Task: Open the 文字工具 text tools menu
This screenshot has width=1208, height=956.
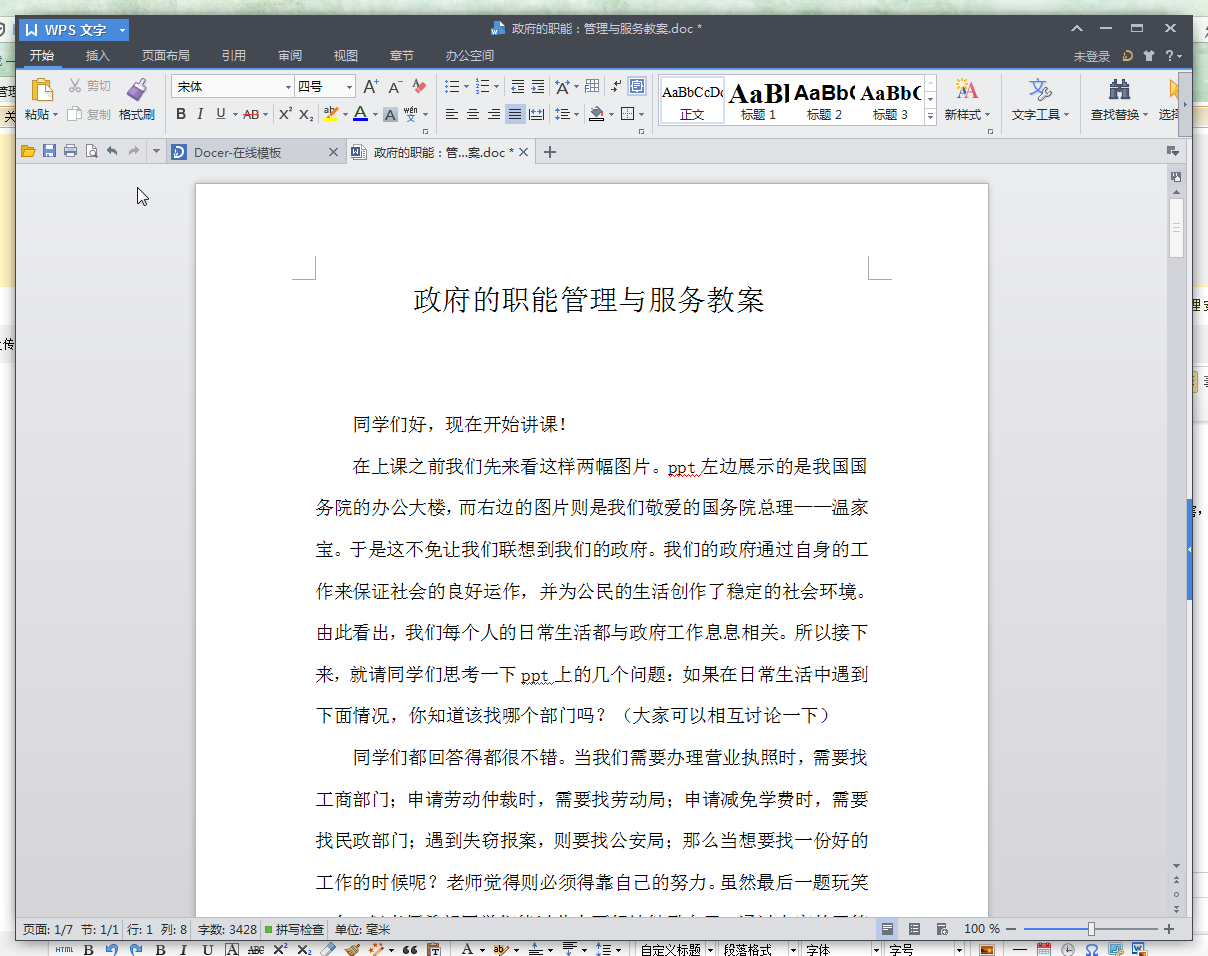Action: point(1040,100)
